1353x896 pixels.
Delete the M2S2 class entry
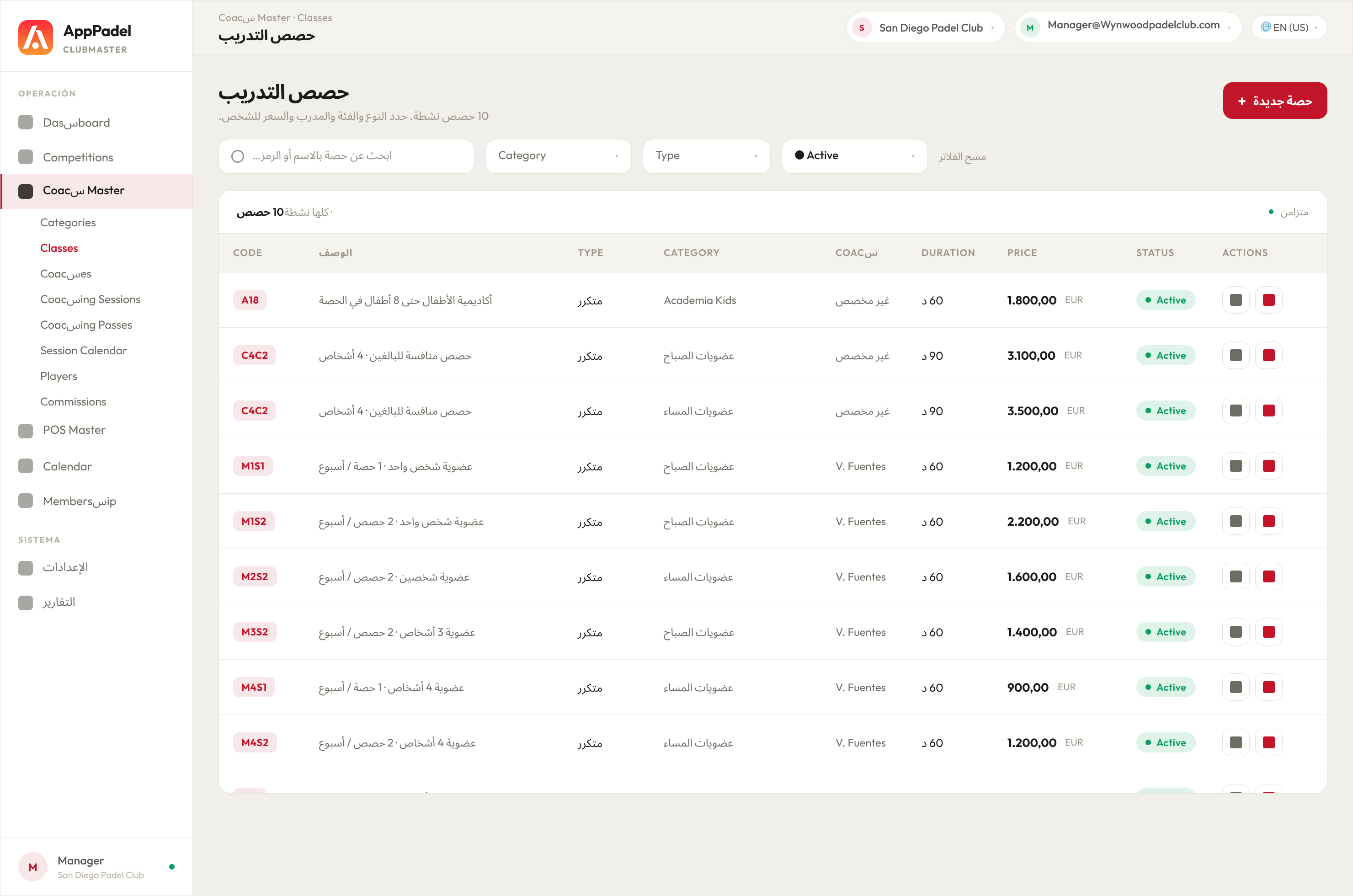(1269, 576)
